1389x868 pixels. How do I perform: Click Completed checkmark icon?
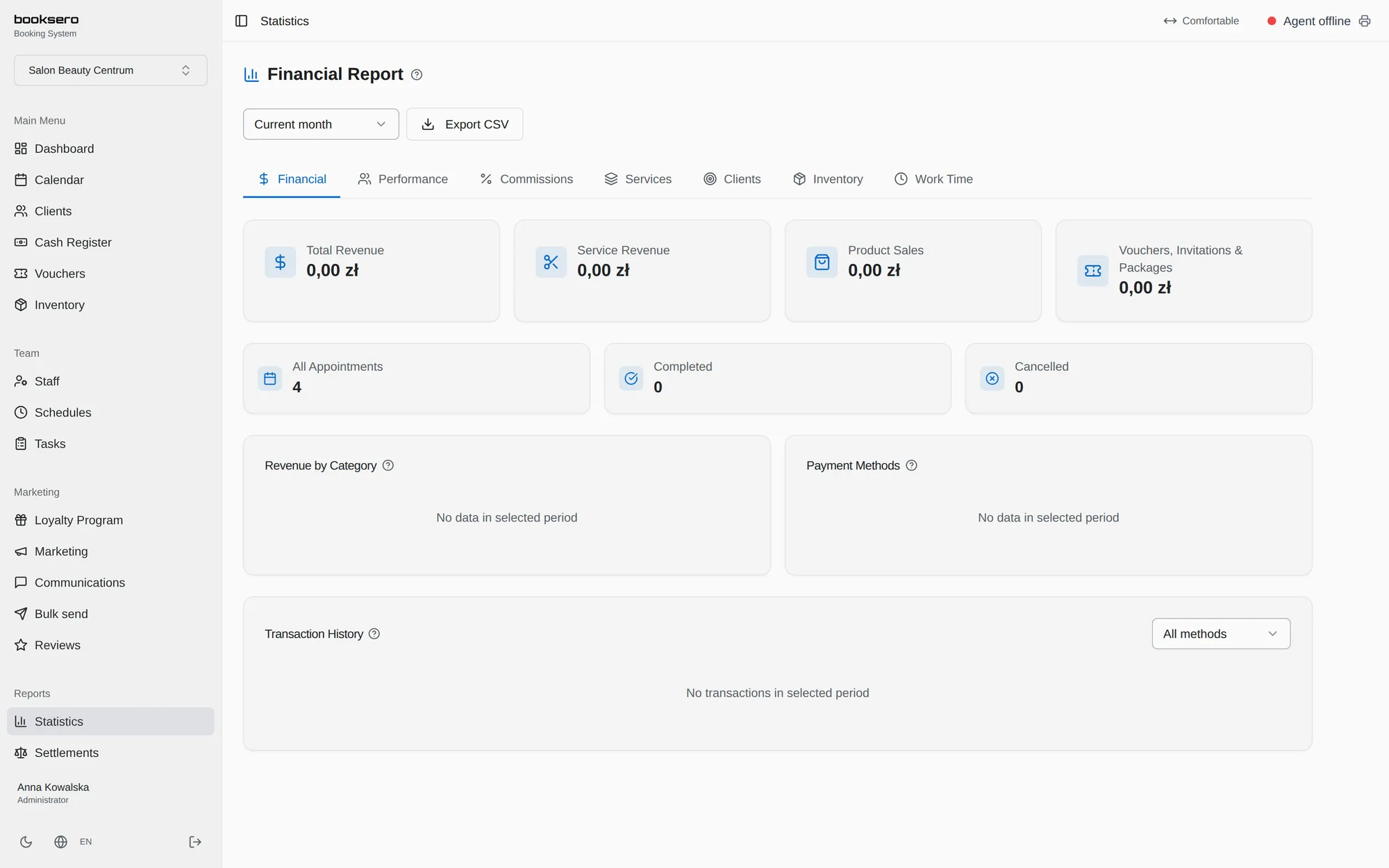(631, 378)
